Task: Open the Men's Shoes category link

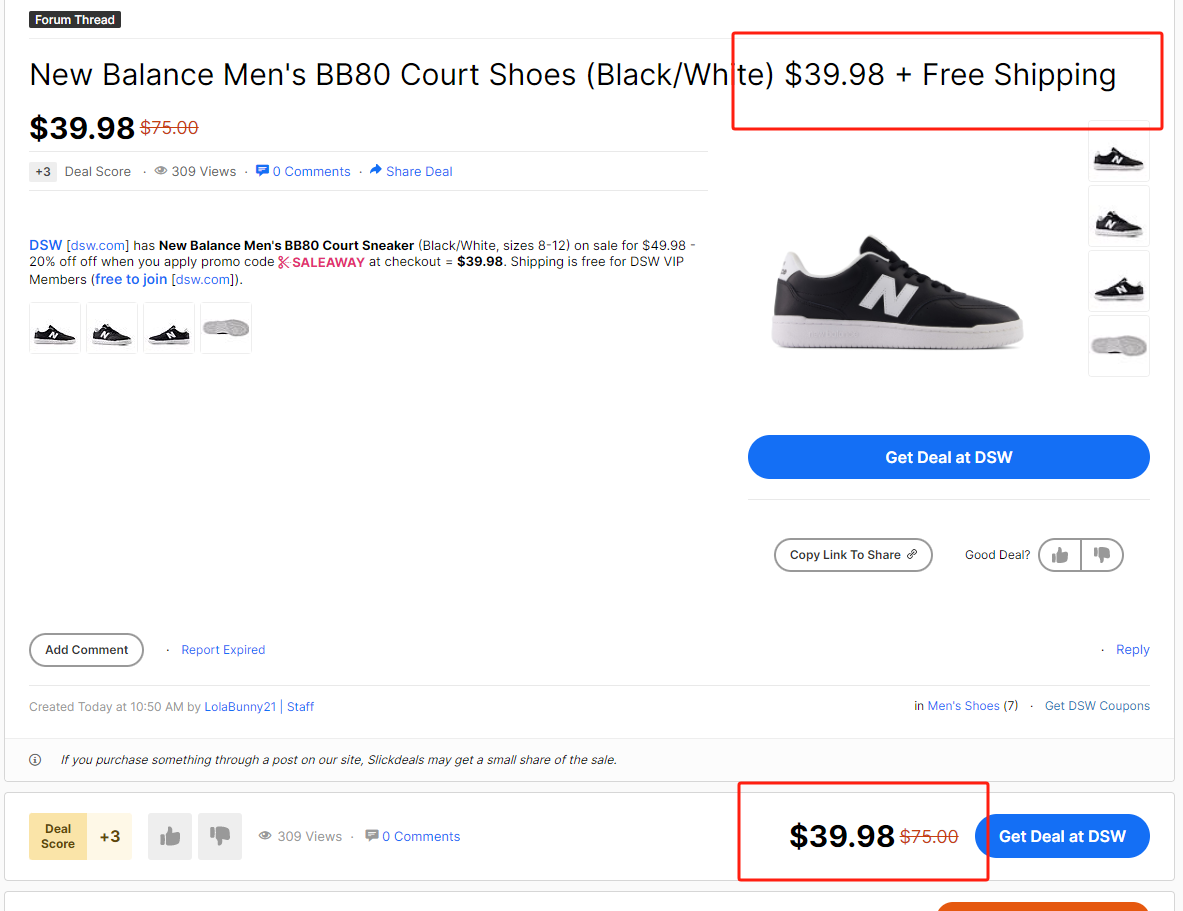Action: tap(963, 706)
